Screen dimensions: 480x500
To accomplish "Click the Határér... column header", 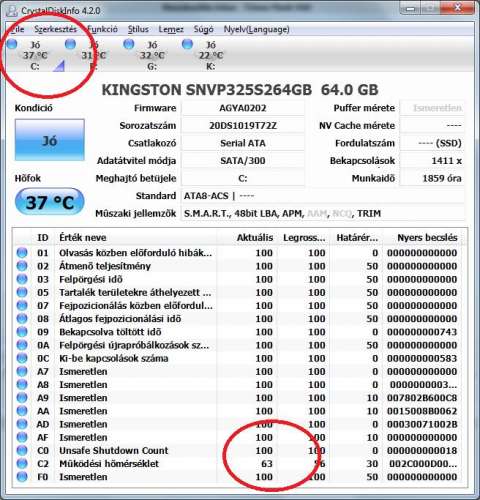I will 357,238.
